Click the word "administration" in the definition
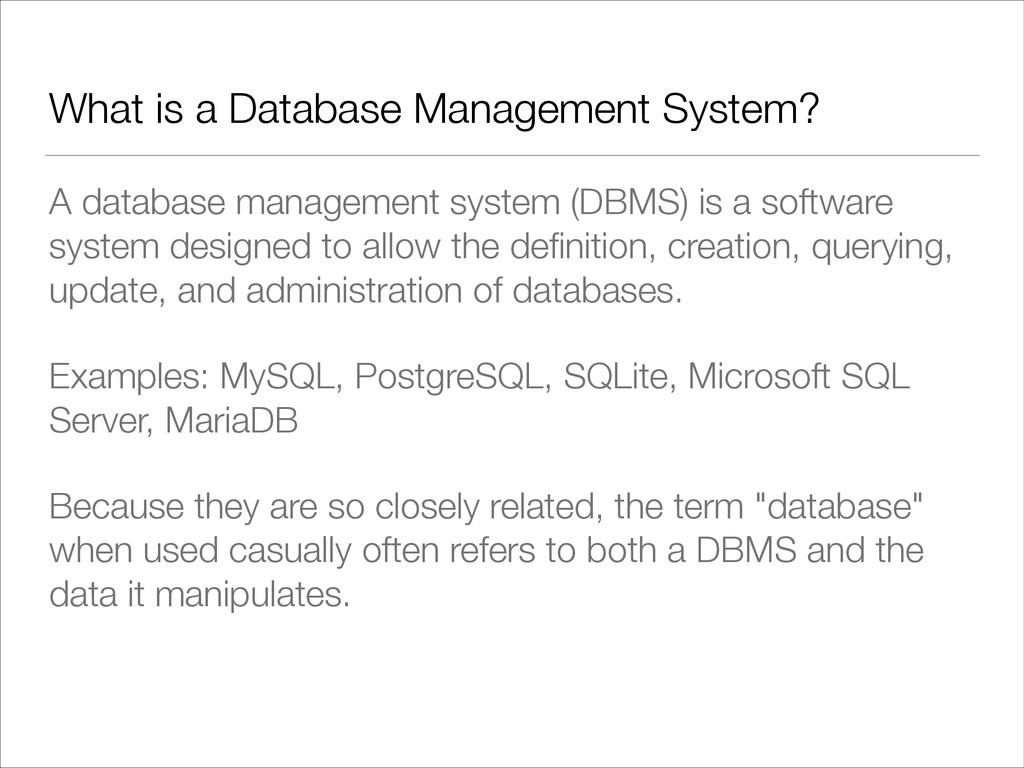The image size is (1024, 768). pyautogui.click(x=354, y=291)
